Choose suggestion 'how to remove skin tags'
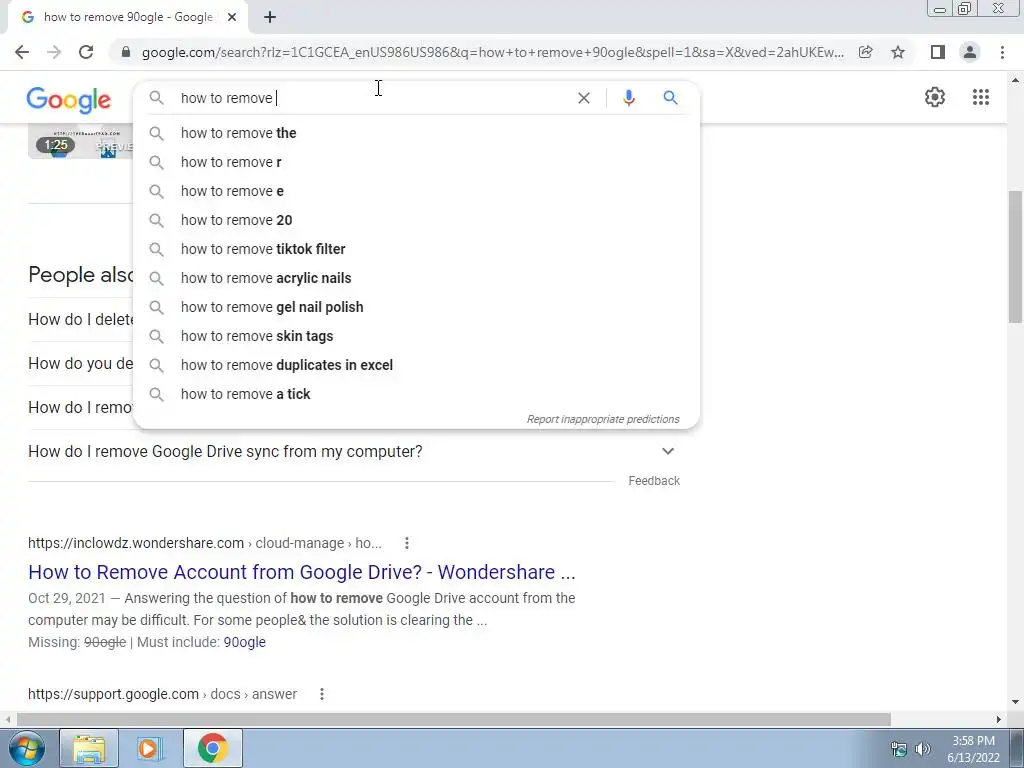The height and width of the screenshot is (768, 1024). [x=417, y=336]
